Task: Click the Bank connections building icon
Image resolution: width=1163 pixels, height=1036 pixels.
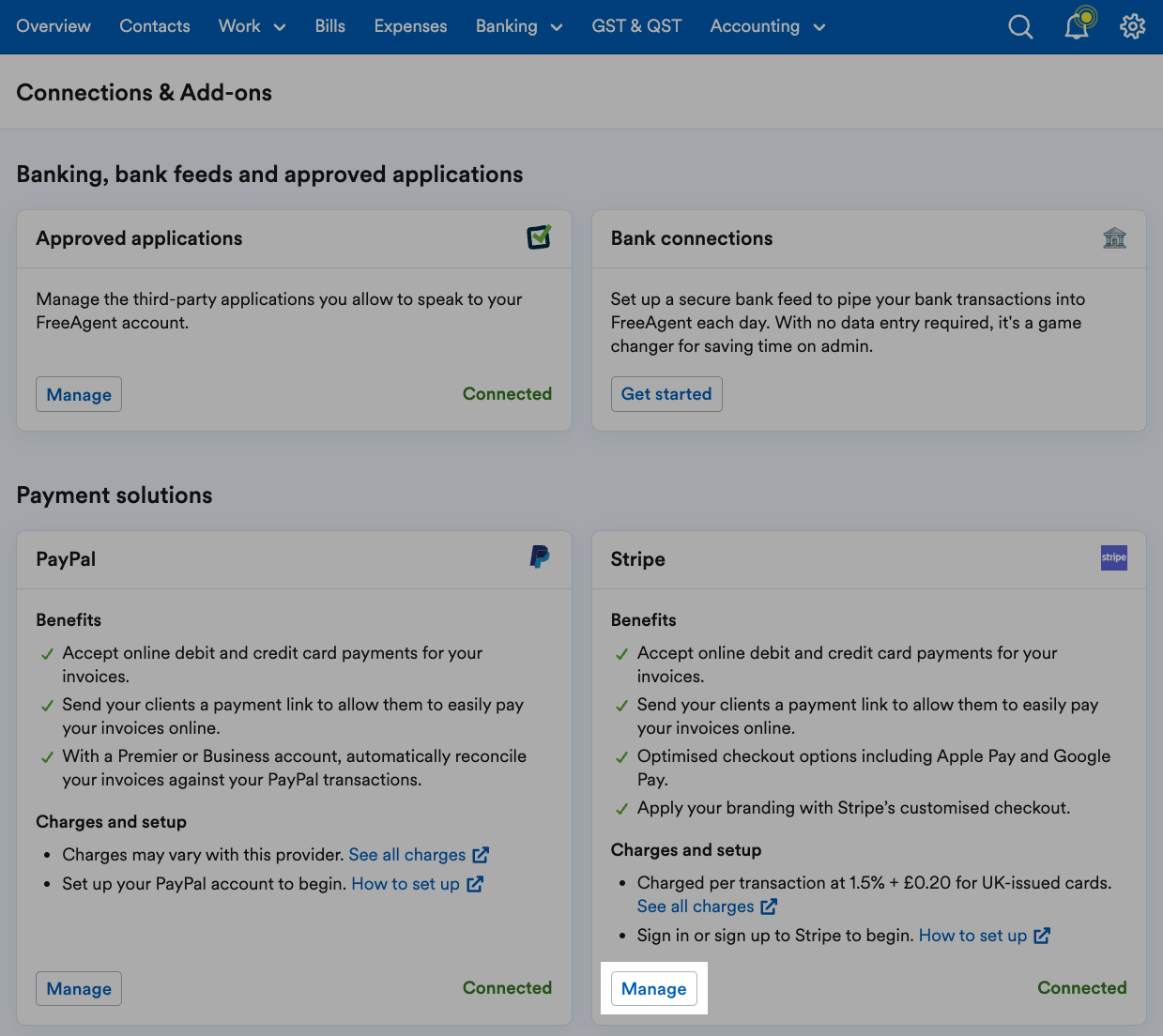Action: coord(1114,238)
